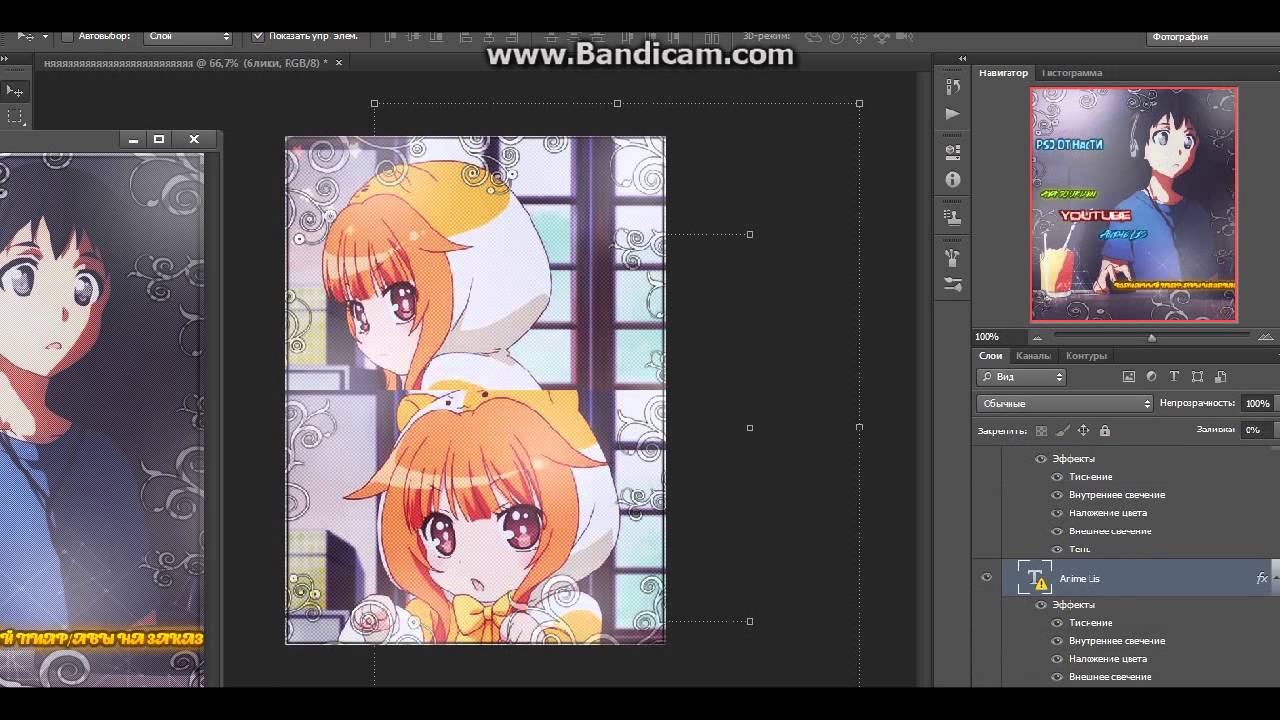
Task: Maximize the floating second document window
Action: click(x=159, y=139)
